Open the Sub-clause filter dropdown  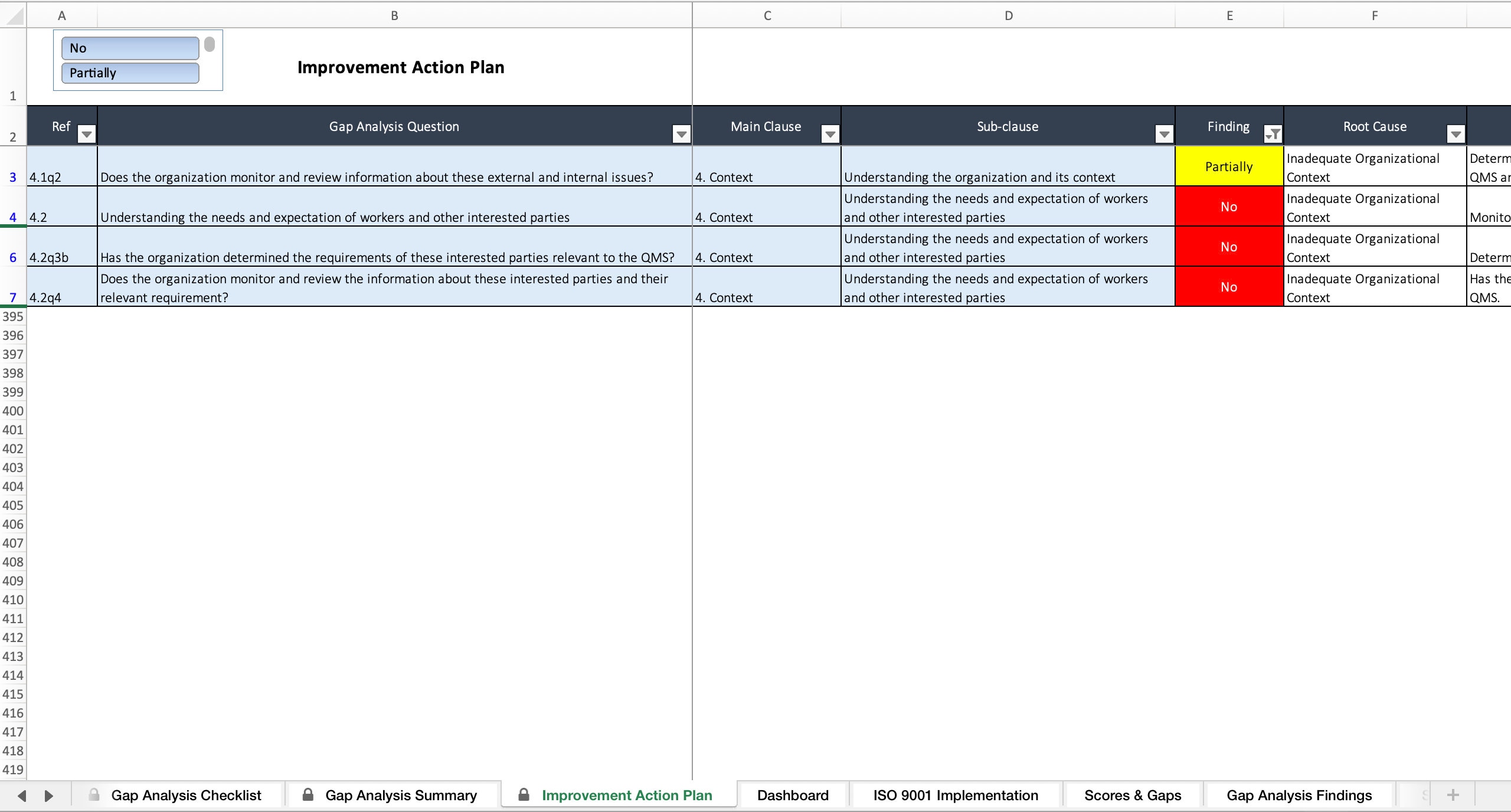(1163, 135)
